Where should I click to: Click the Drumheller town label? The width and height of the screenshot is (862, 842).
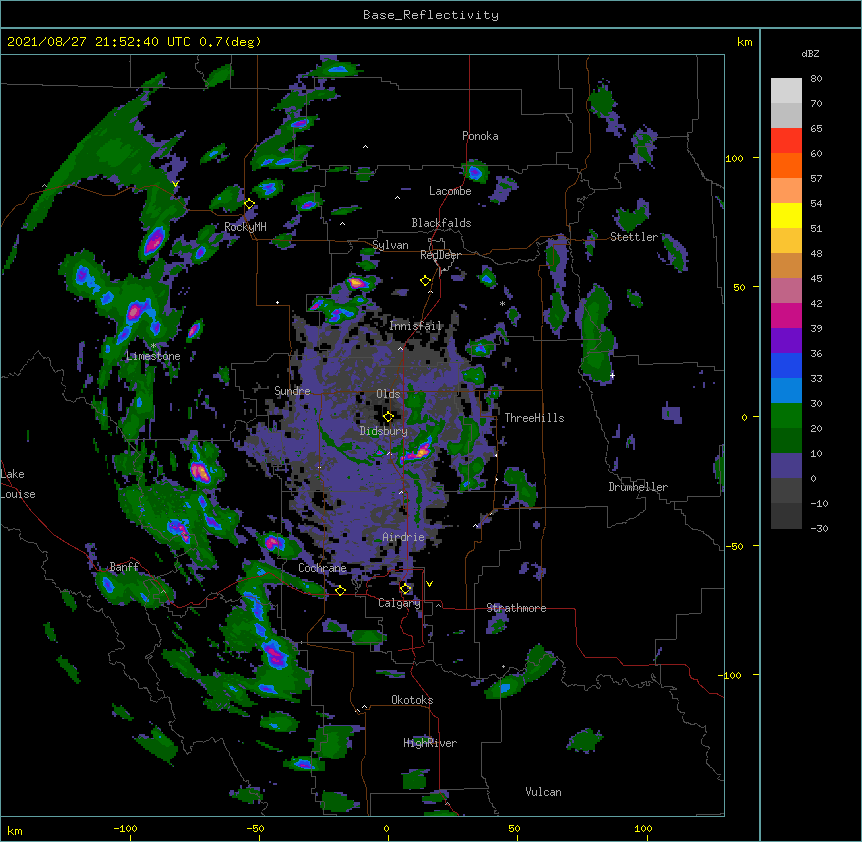click(638, 487)
